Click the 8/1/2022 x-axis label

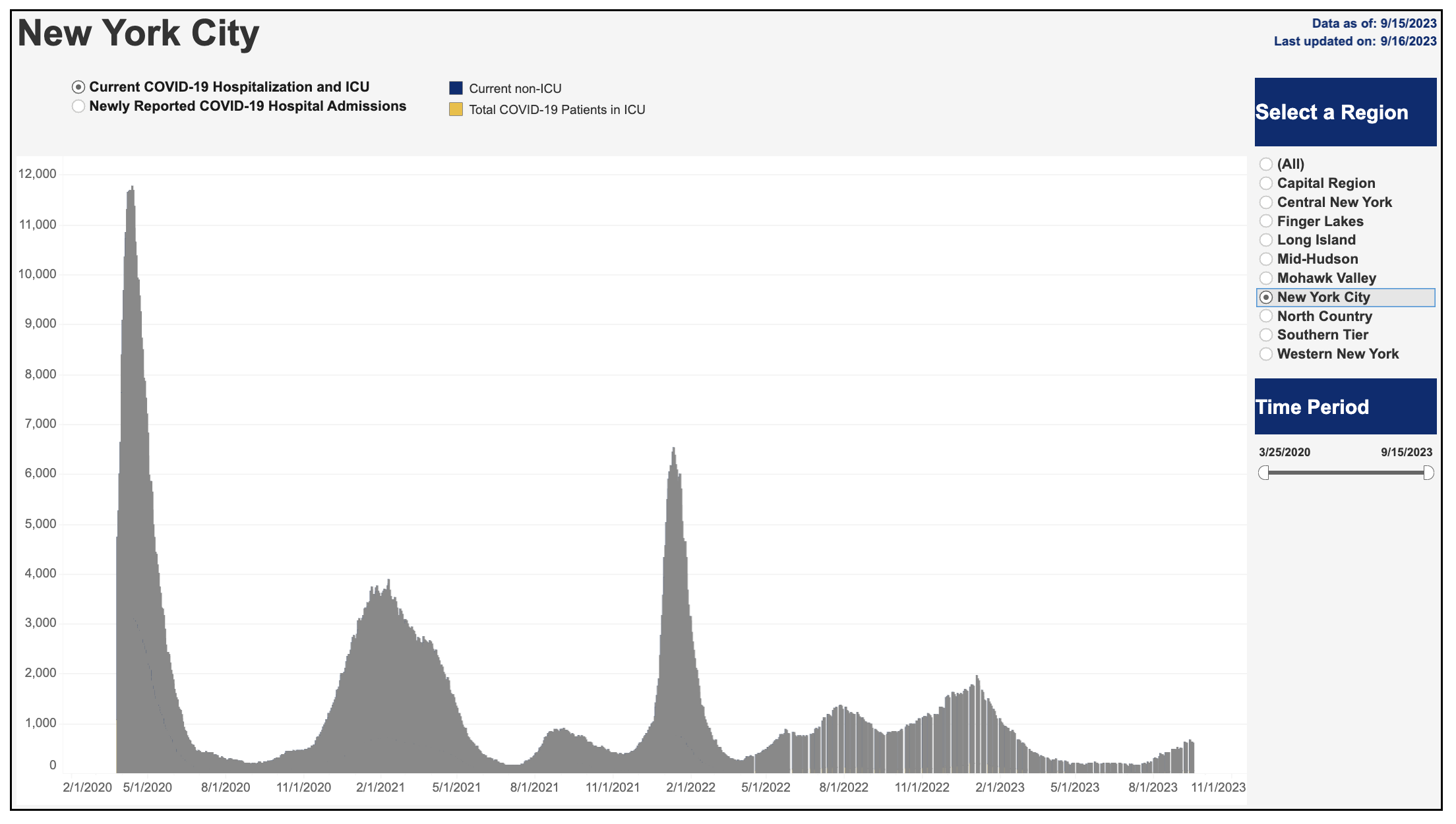844,787
